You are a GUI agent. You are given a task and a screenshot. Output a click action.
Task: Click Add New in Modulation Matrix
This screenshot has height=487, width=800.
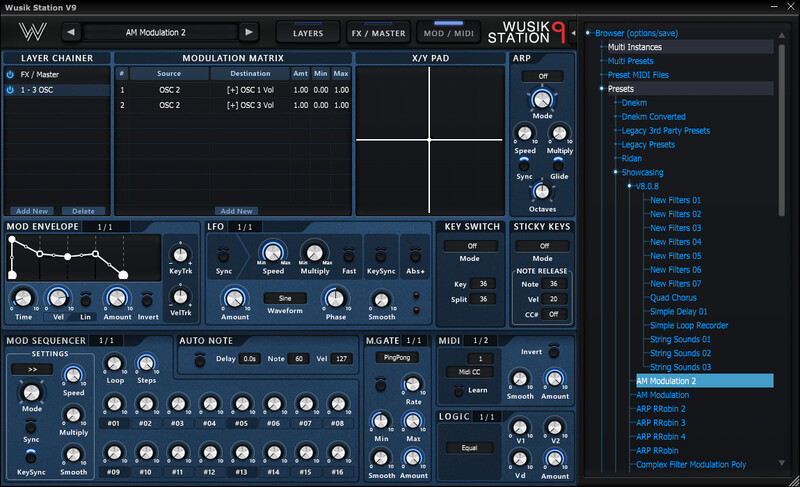(x=236, y=211)
